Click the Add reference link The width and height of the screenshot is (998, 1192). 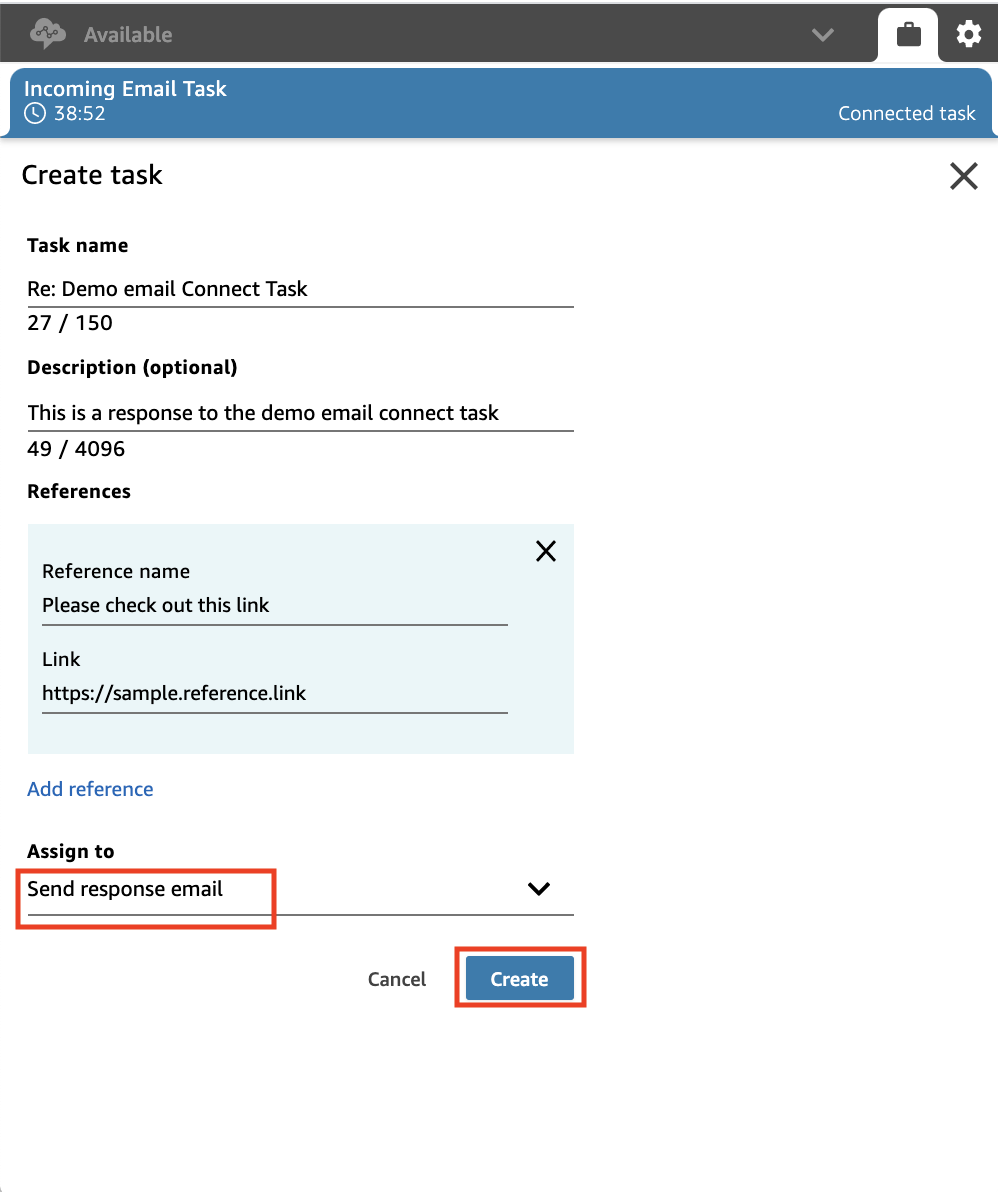pos(90,789)
